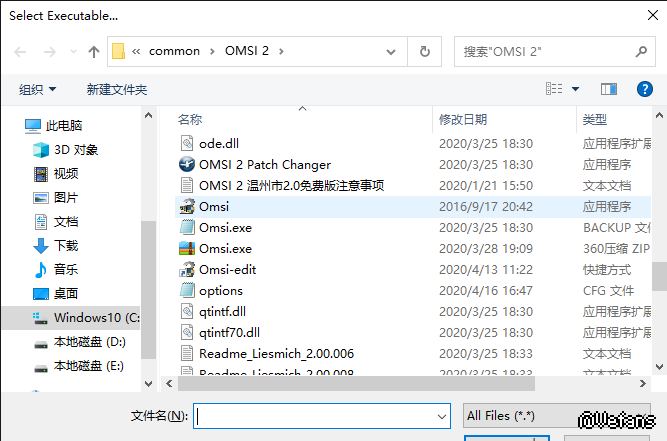Select the qtintf.dll file
Screen dimensions: 667x441
point(413,311)
